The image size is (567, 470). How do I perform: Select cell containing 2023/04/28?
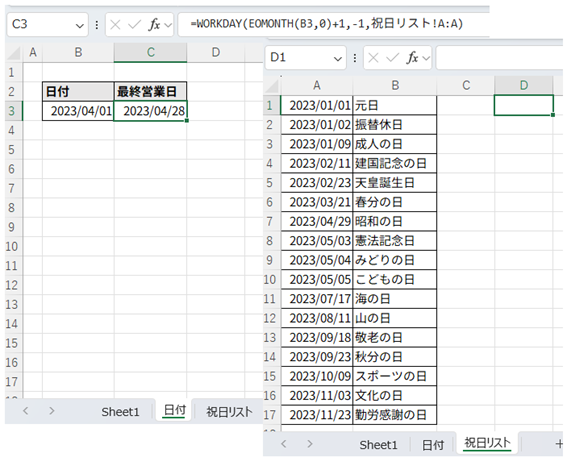[x=150, y=111]
